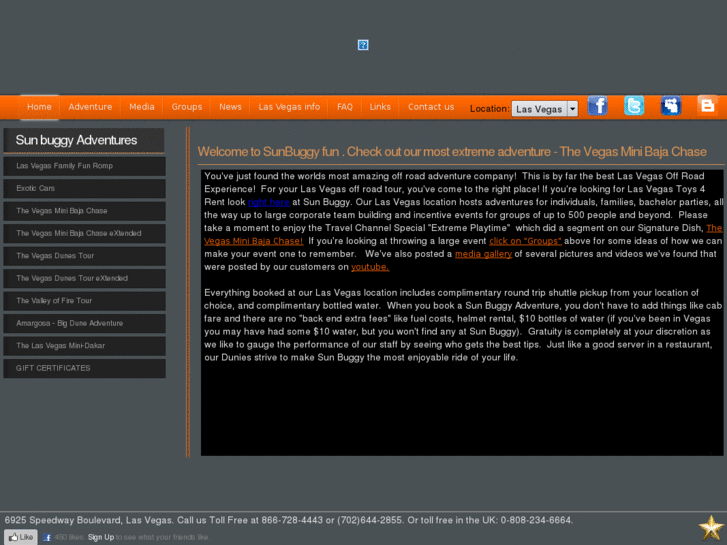Select Las Vegas Family Fun Romp
This screenshot has height=545, width=727.
click(84, 166)
